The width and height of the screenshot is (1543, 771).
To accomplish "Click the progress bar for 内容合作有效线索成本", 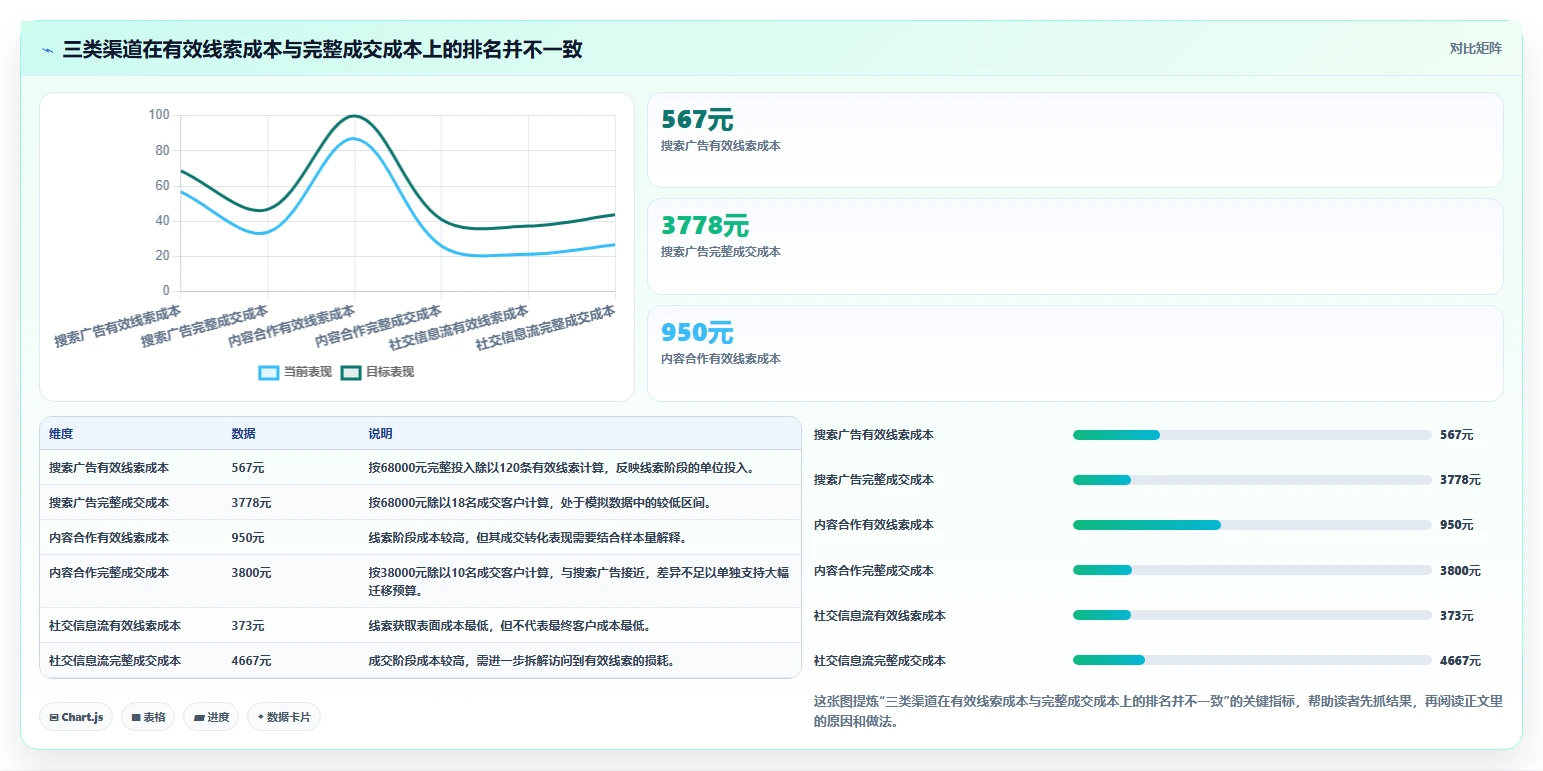I will [1252, 525].
